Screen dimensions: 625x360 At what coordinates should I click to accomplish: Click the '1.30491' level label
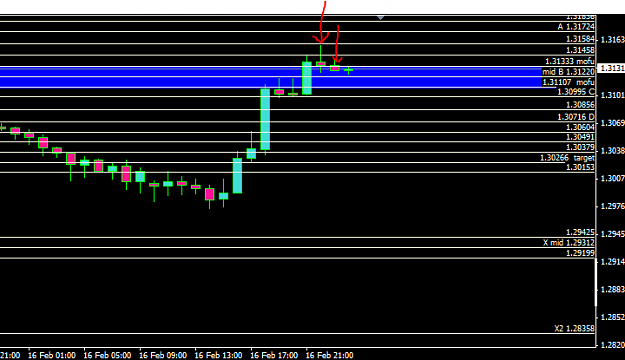tap(580, 137)
